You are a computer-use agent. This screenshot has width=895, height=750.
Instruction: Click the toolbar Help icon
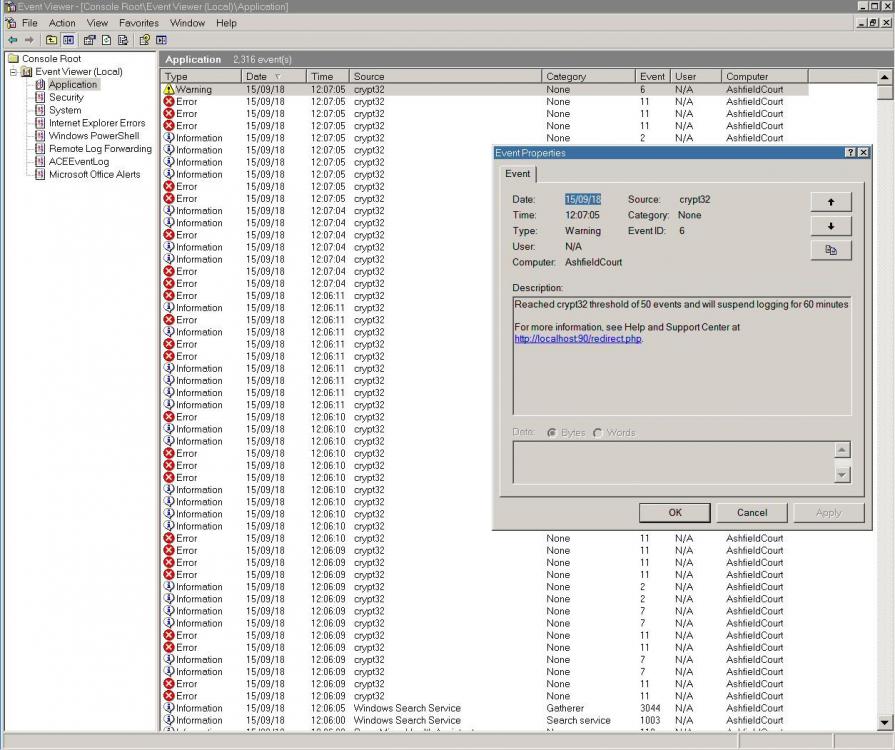click(x=144, y=40)
